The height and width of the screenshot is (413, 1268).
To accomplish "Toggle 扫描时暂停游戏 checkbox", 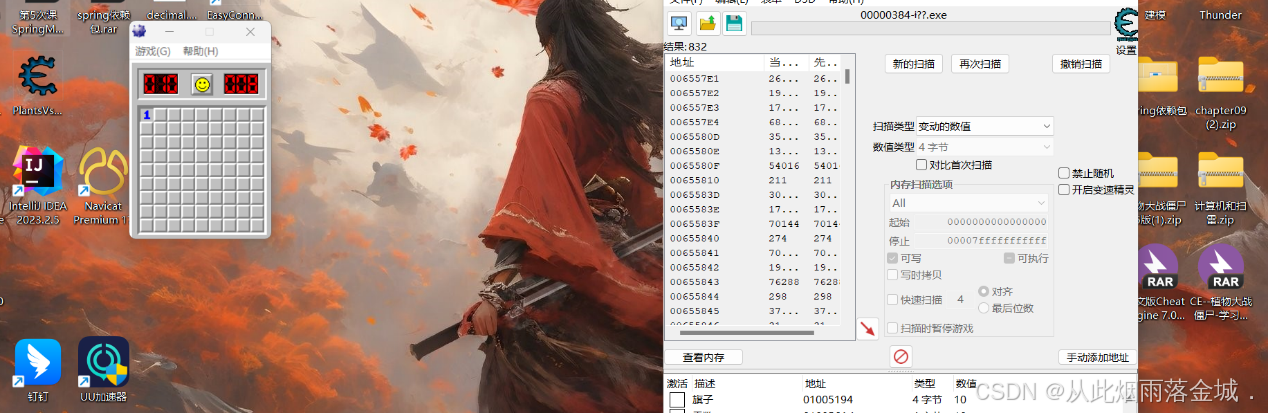I will pyautogui.click(x=893, y=328).
